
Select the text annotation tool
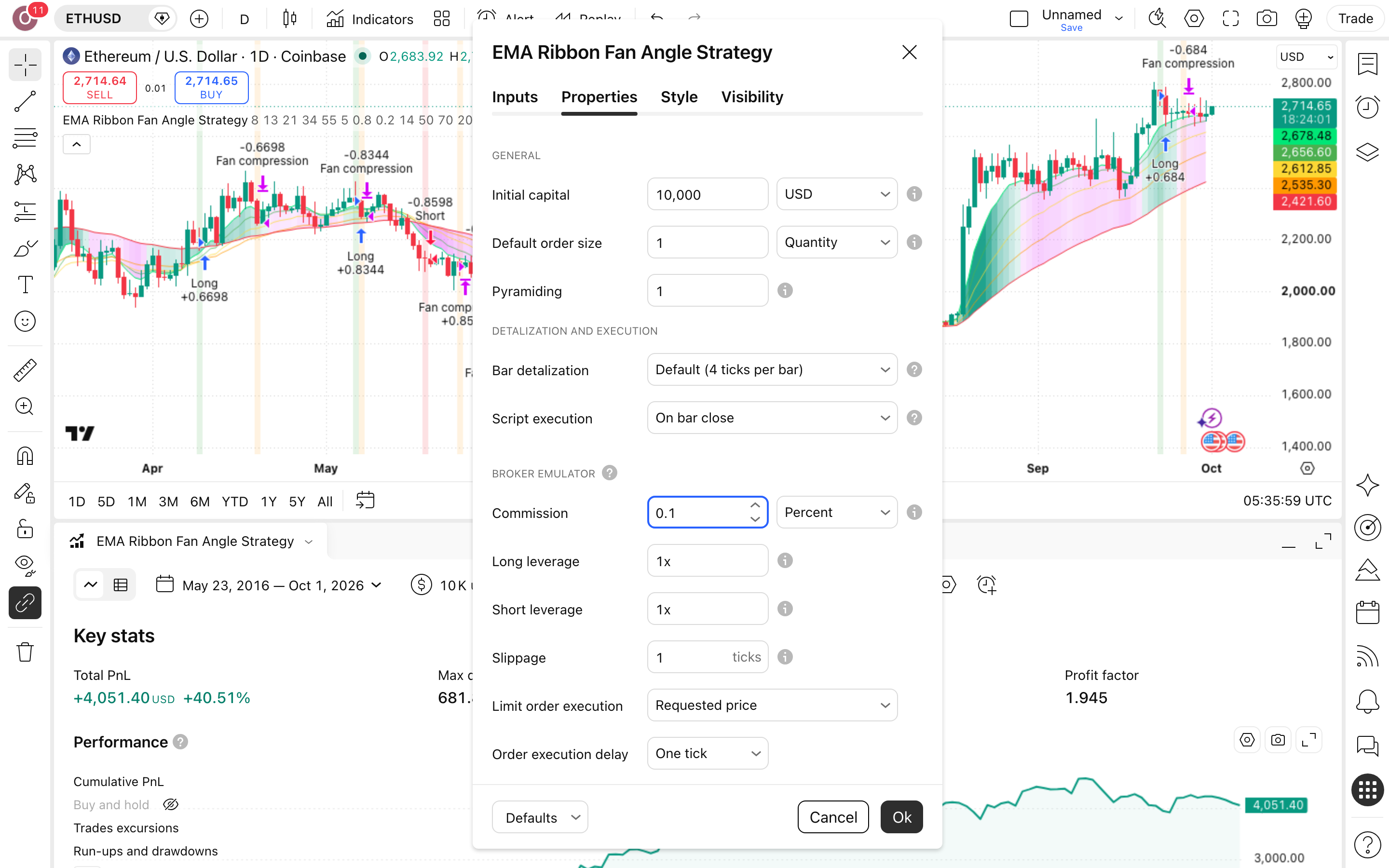pyautogui.click(x=25, y=285)
